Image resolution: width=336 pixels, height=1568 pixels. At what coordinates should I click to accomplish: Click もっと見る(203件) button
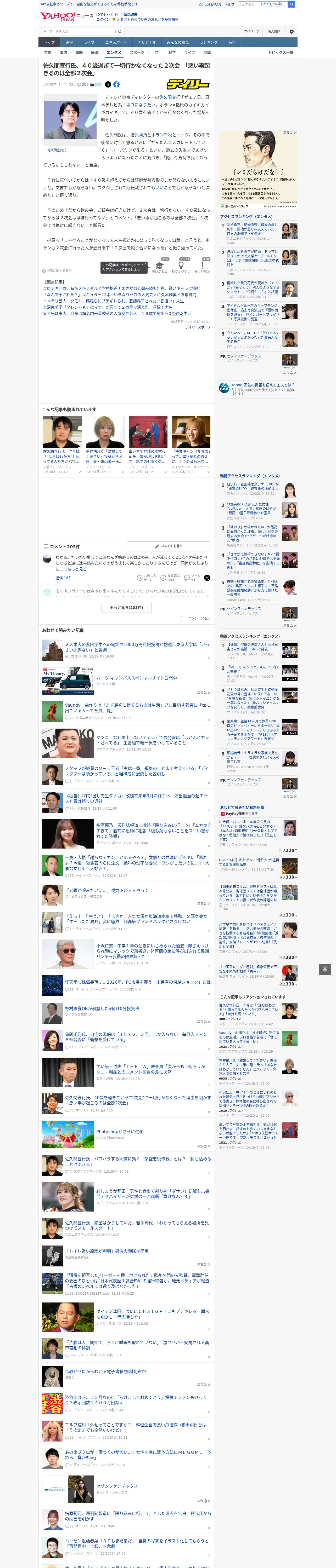127,608
